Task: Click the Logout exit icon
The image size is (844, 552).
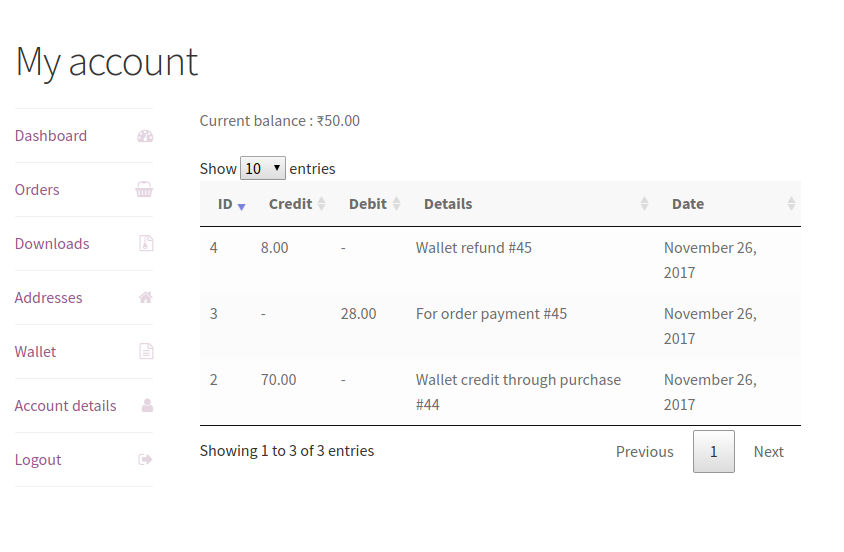Action: pyautogui.click(x=146, y=460)
